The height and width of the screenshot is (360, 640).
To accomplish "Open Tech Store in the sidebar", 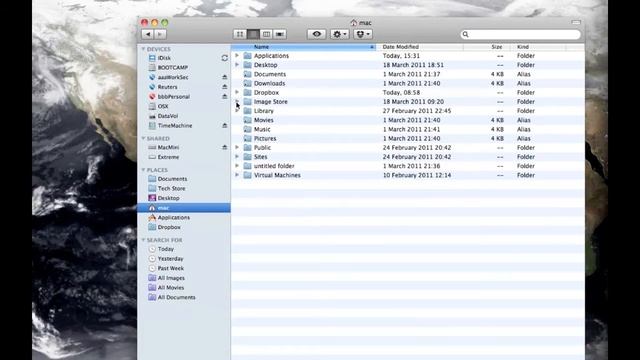I will pyautogui.click(x=171, y=189).
